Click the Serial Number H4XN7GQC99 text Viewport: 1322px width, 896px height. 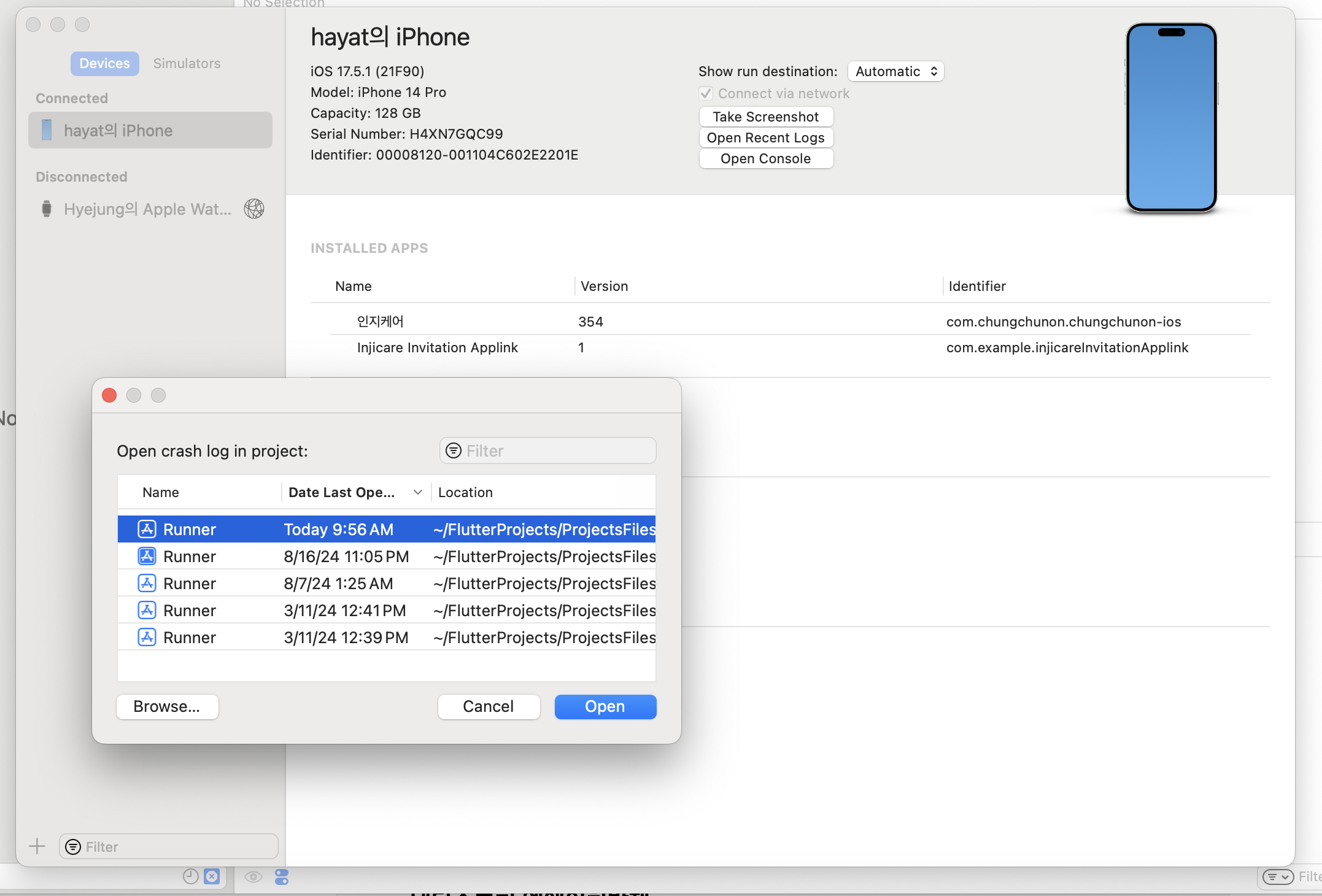(x=407, y=134)
